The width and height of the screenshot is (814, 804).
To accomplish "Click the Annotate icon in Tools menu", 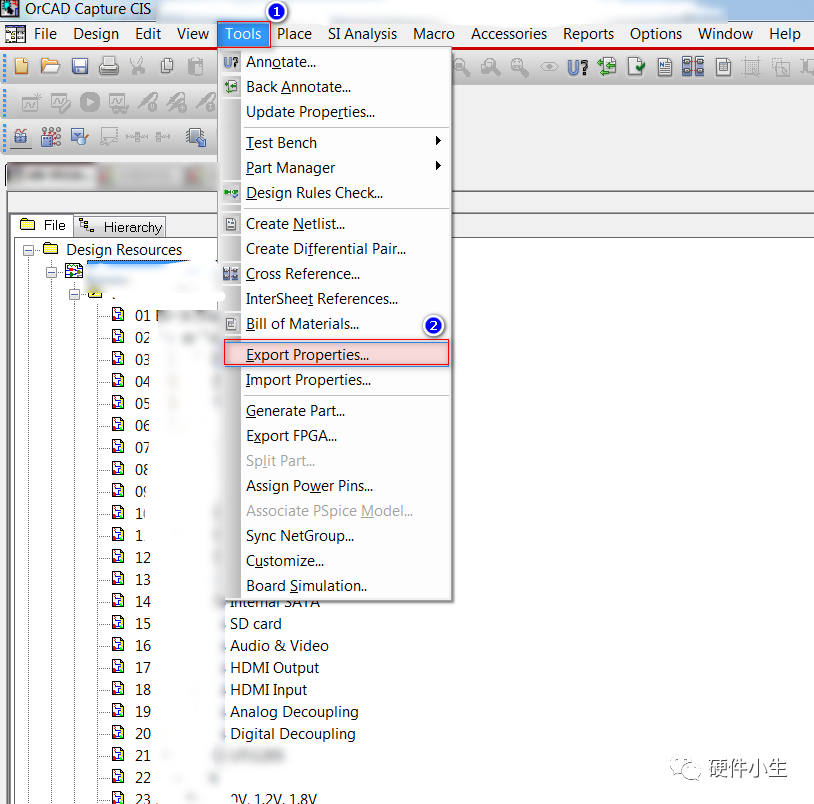I will tap(231, 62).
